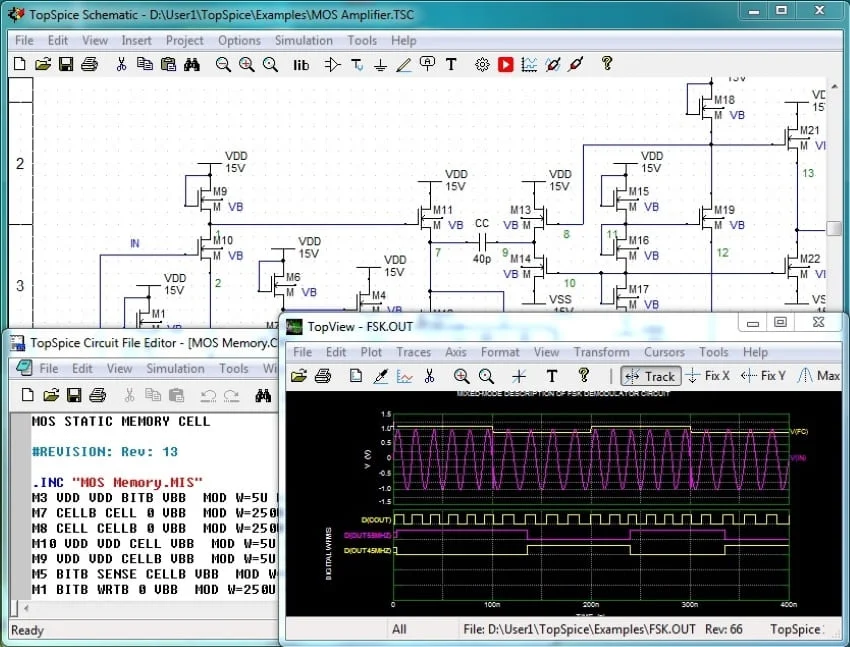Screen dimensions: 850x647
Task: Click the red Run Simulation icon
Action: pyautogui.click(x=506, y=65)
